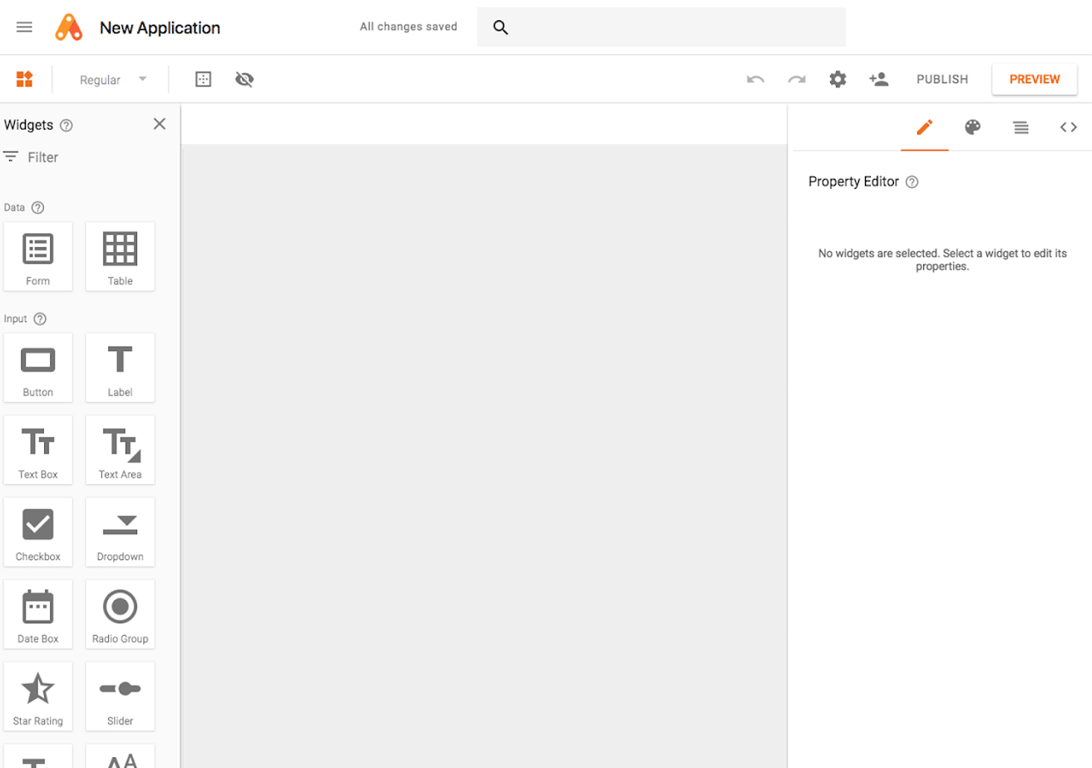The image size is (1092, 768).
Task: Close the Widgets panel
Action: [x=159, y=124]
